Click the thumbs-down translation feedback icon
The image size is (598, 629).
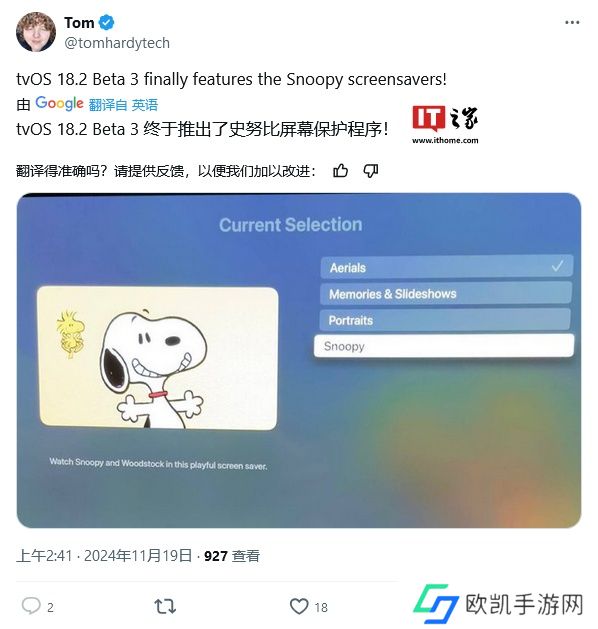click(371, 171)
